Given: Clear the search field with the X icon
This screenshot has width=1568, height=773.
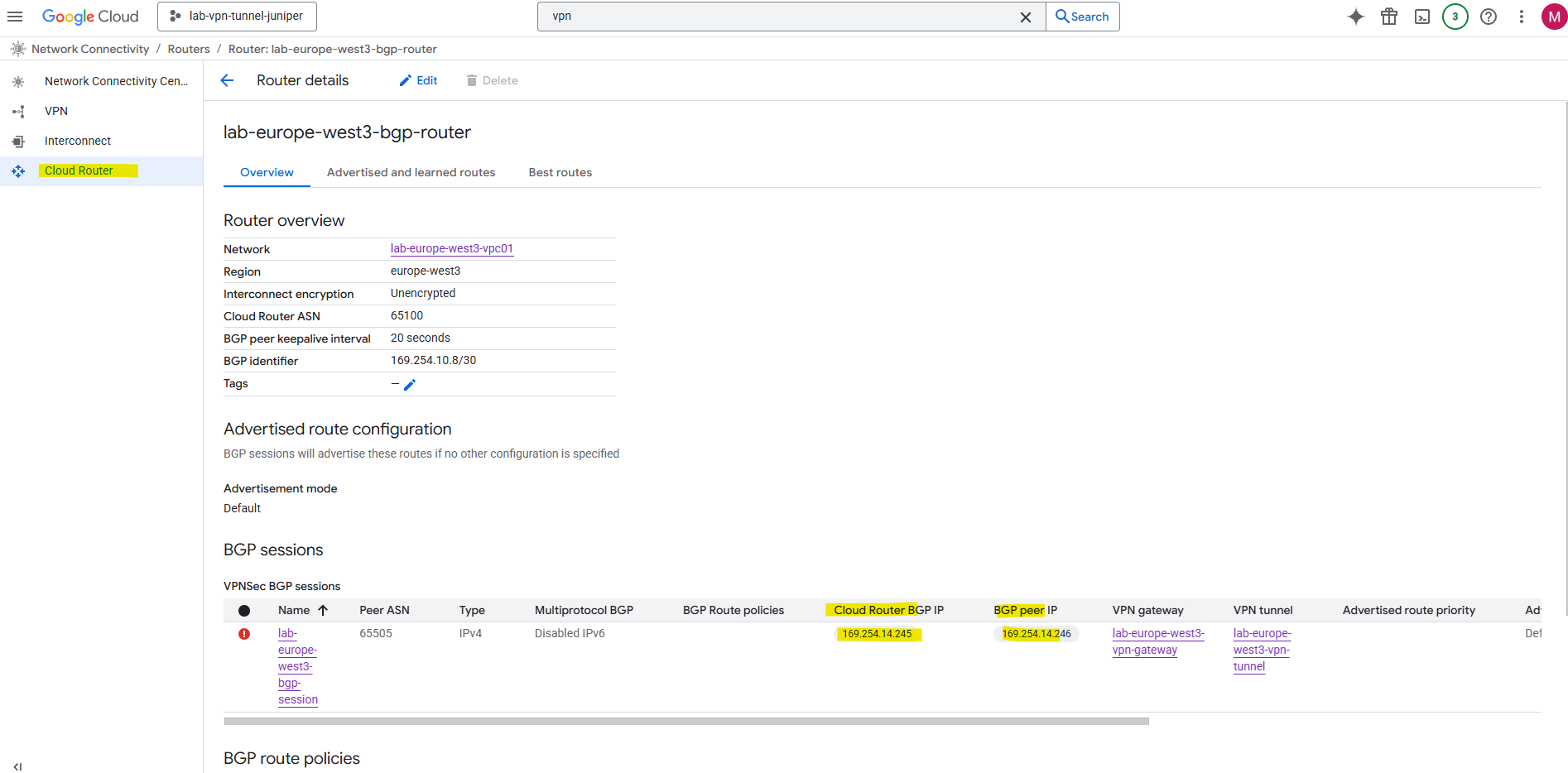Looking at the screenshot, I should (1026, 17).
